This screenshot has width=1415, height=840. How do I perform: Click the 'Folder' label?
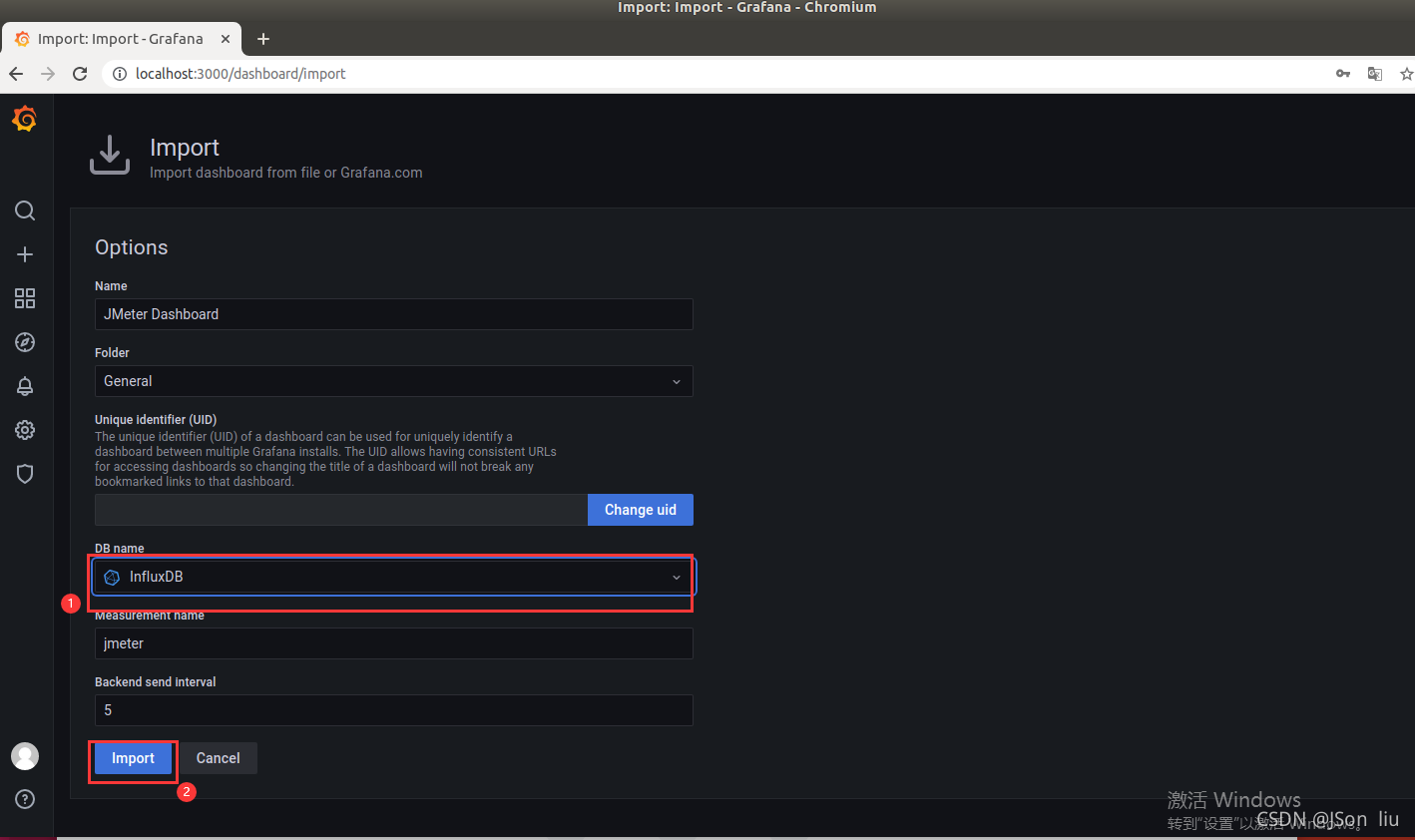click(x=112, y=353)
